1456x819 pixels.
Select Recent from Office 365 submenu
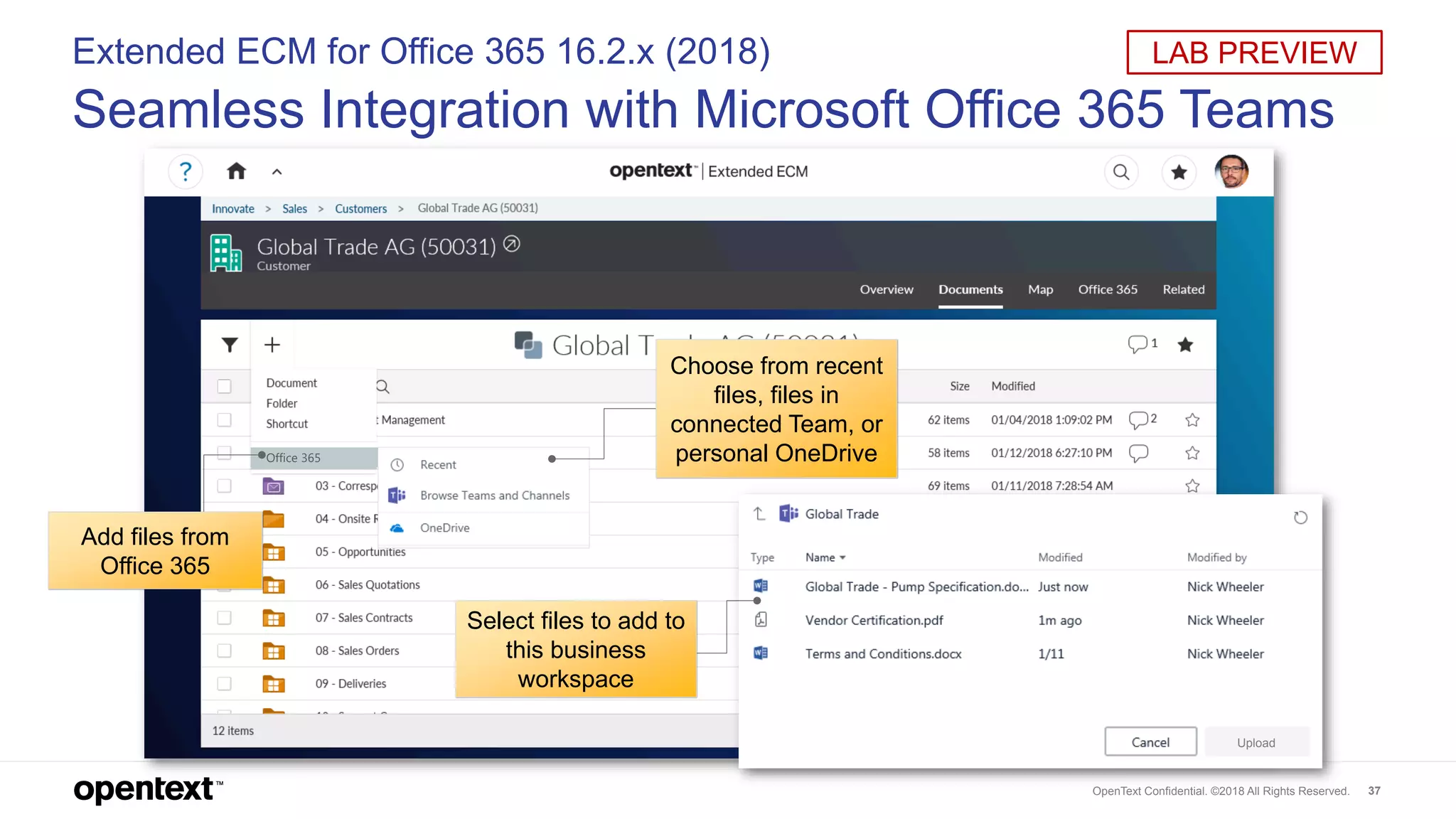[x=438, y=464]
